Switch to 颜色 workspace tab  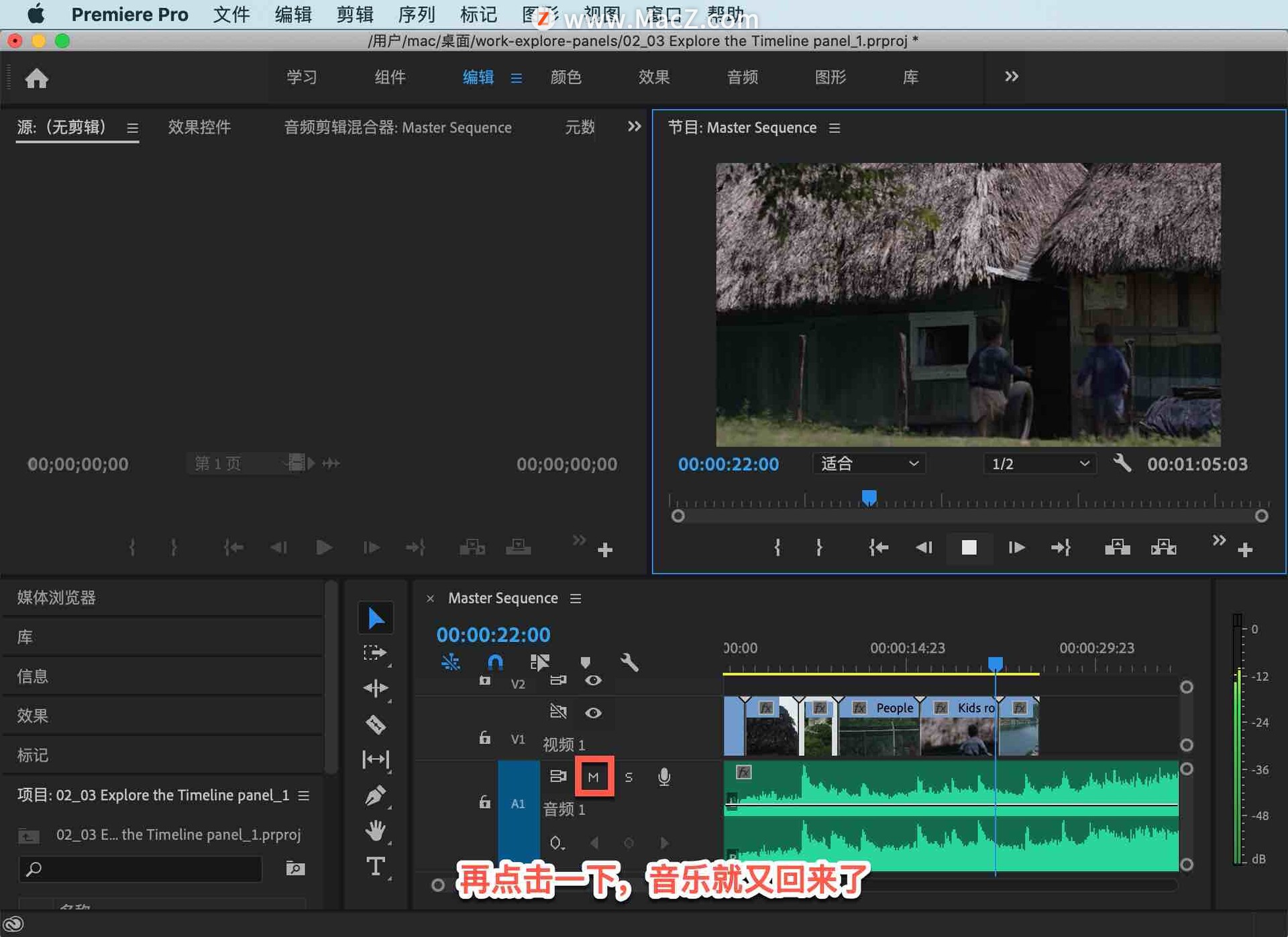(566, 77)
